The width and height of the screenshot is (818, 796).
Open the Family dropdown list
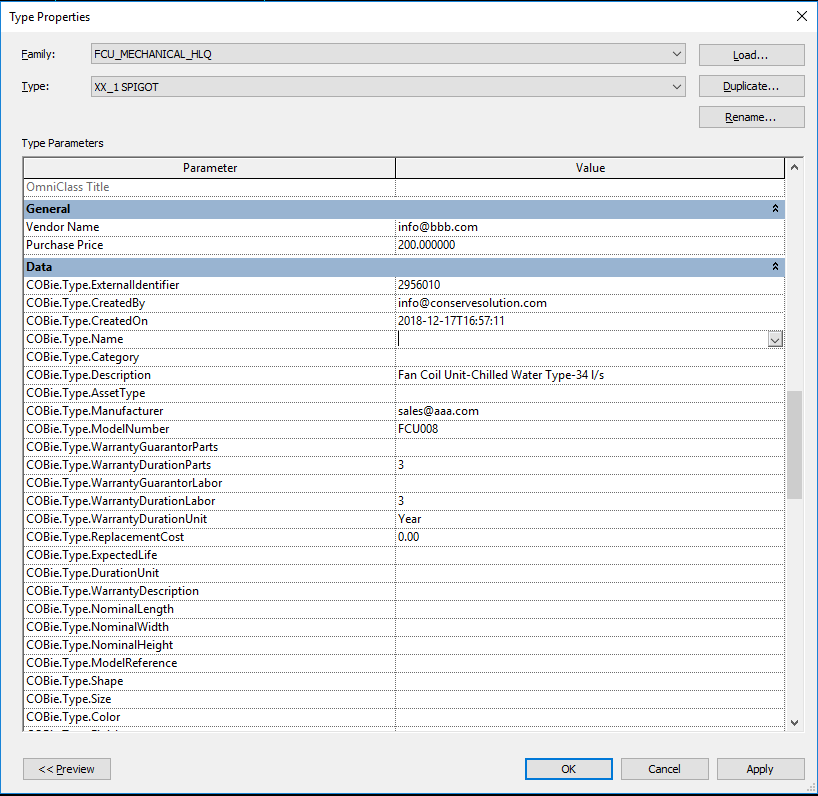click(677, 54)
